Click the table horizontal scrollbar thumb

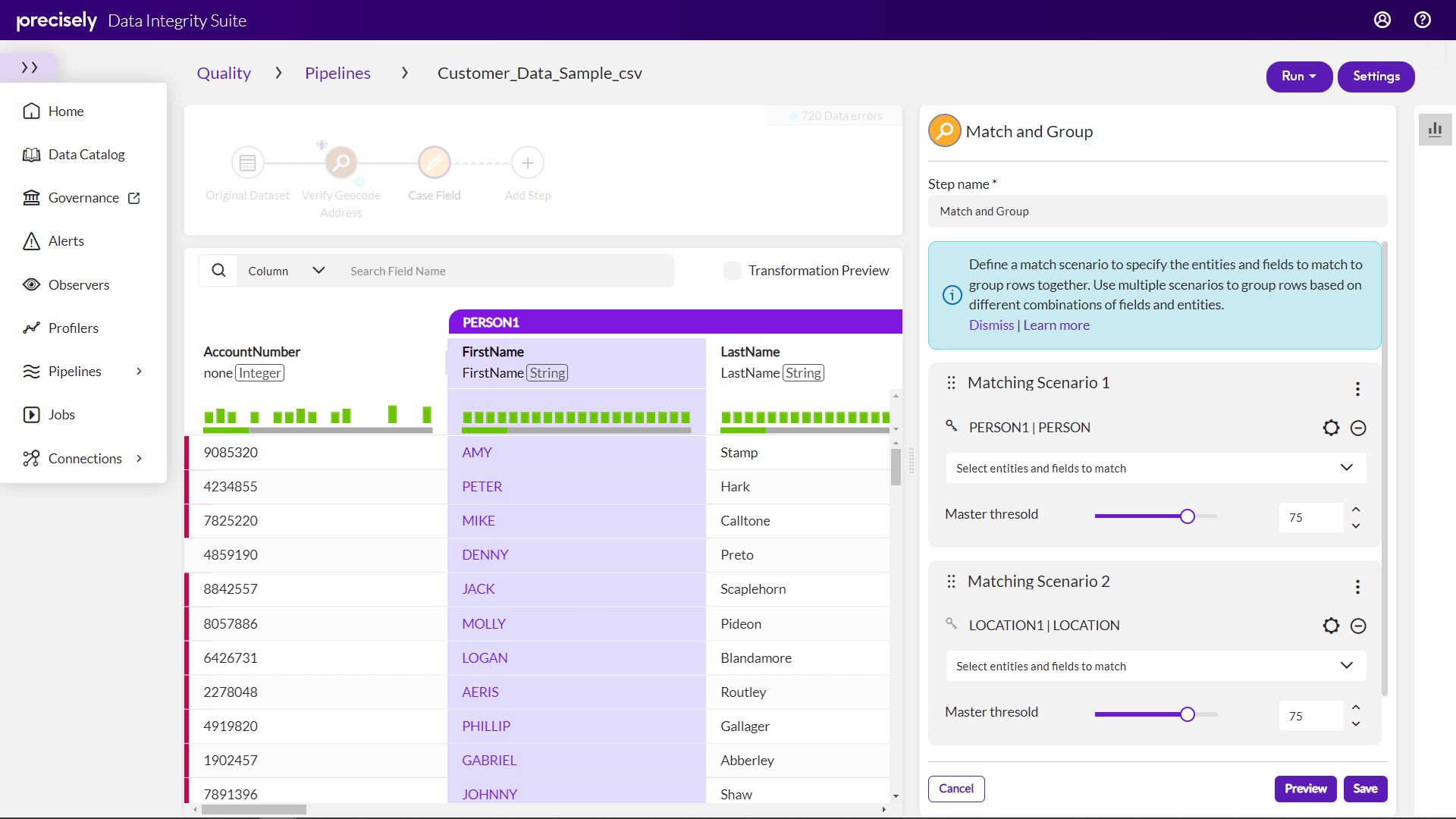pyautogui.click(x=253, y=809)
